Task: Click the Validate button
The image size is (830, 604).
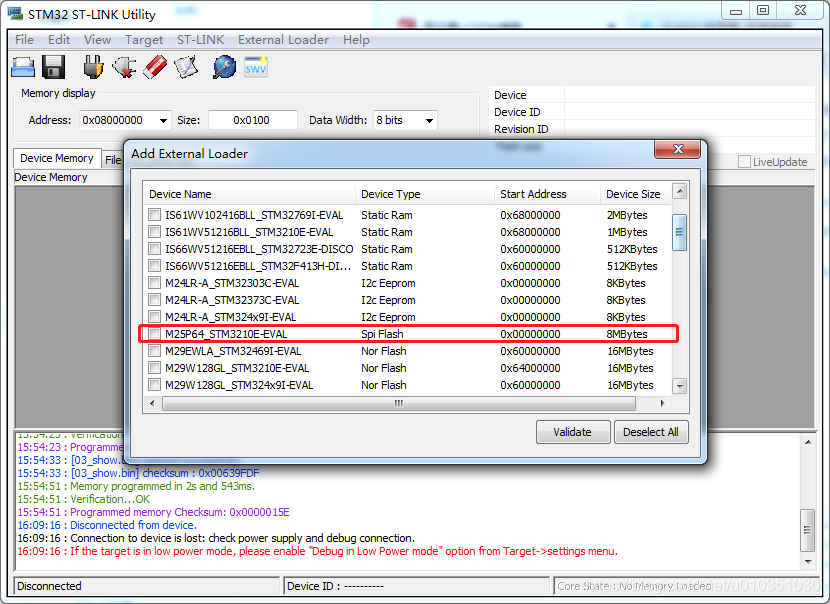Action: pos(573,432)
